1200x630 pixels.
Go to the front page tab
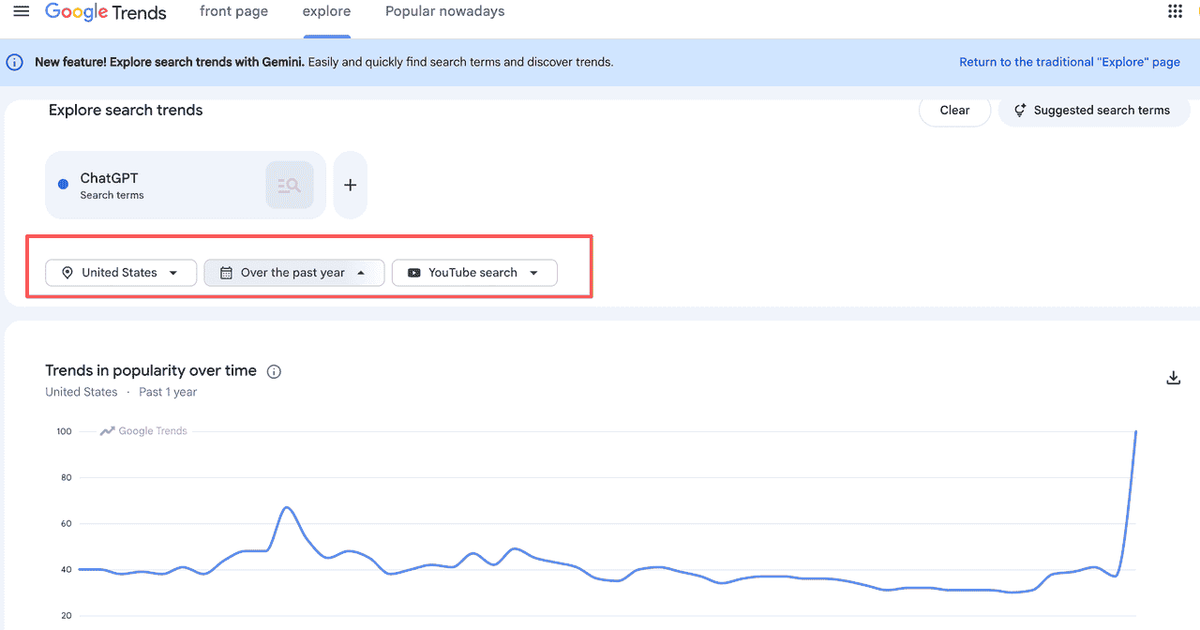coord(233,12)
